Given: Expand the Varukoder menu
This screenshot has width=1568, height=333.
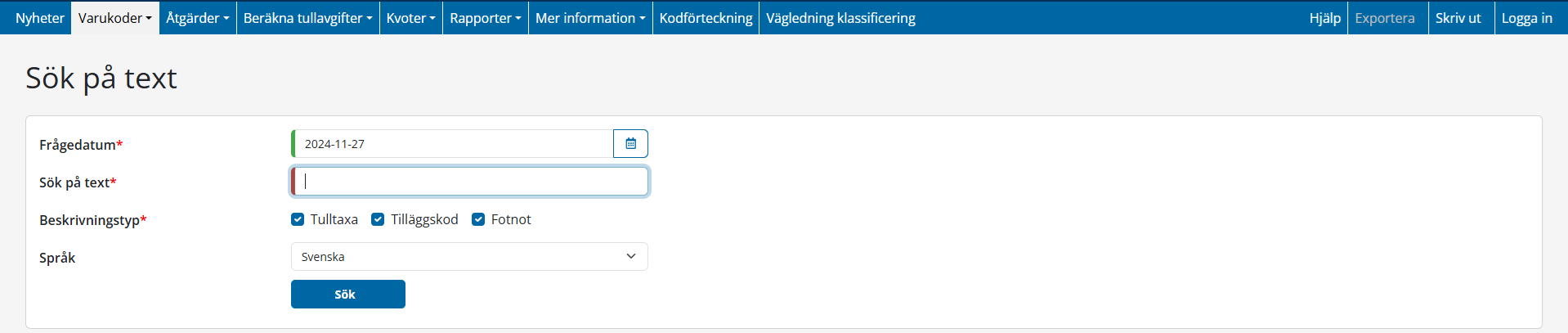Looking at the screenshot, I should click(115, 18).
